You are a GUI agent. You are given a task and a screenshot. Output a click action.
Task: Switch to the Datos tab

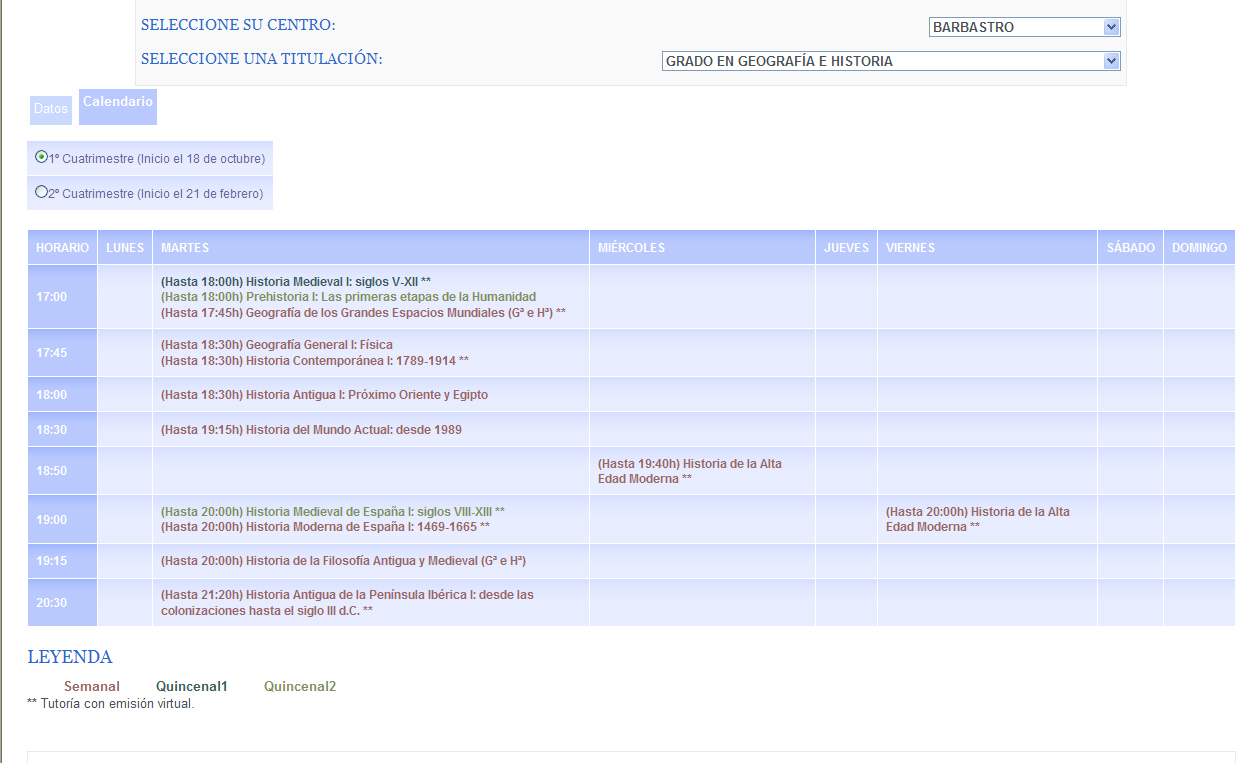click(50, 109)
